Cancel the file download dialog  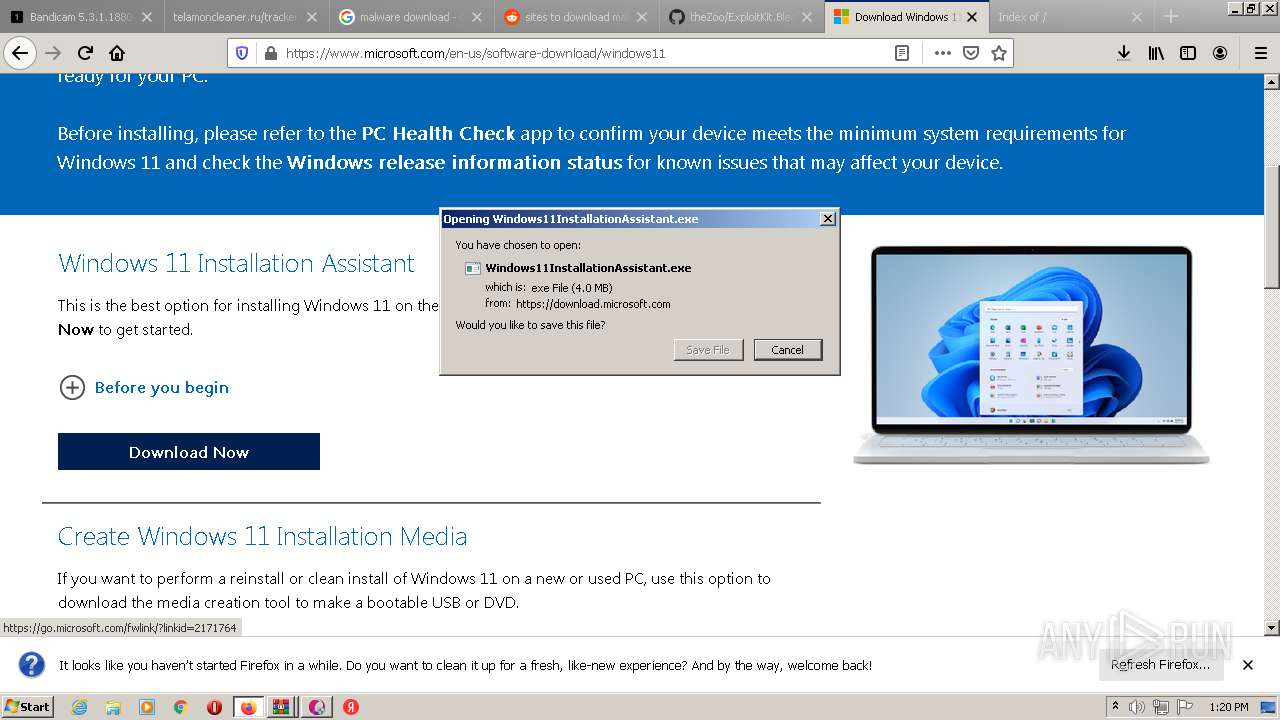pyautogui.click(x=787, y=350)
